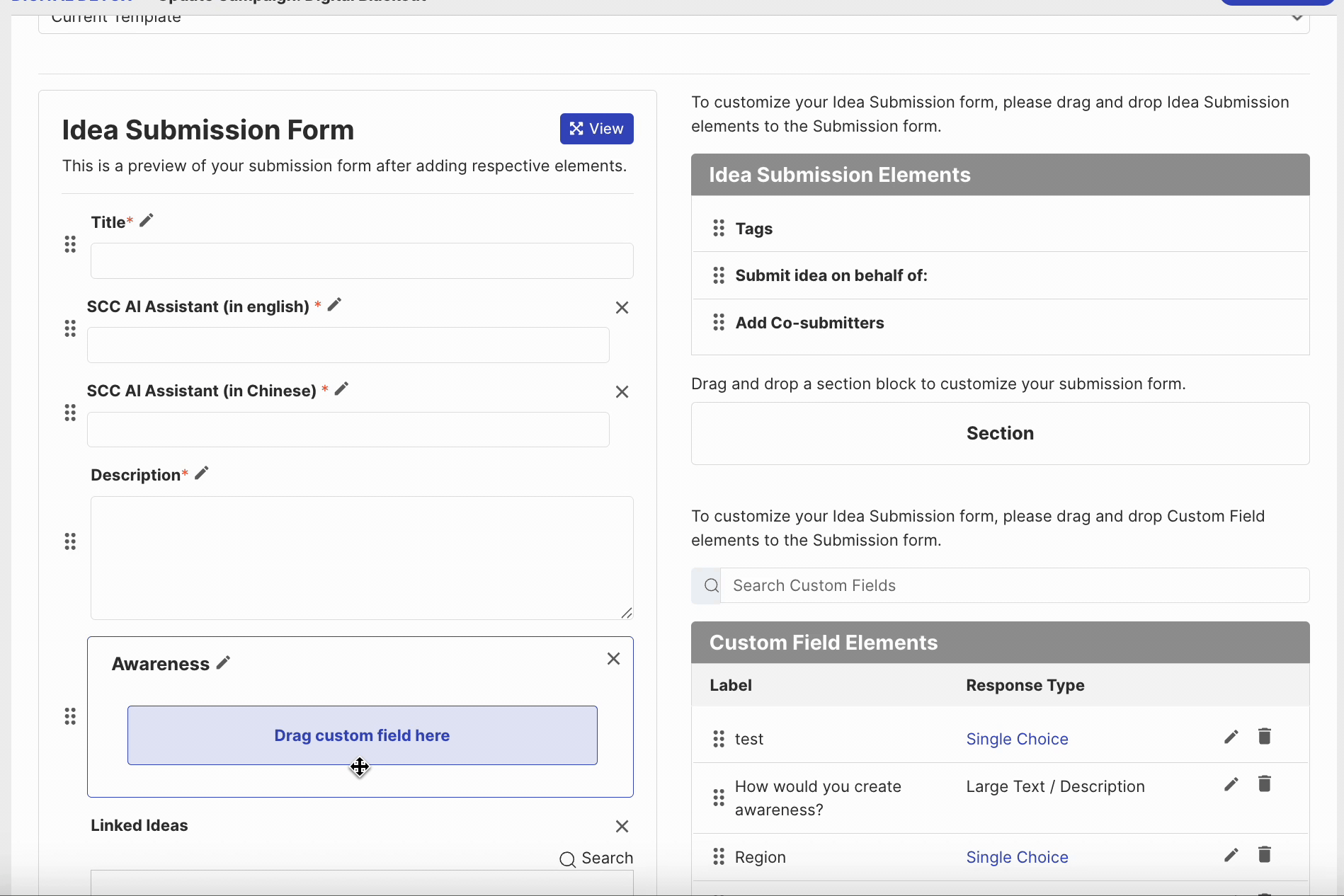Image resolution: width=1344 pixels, height=896 pixels.
Task: Click the custom fields search magnifier icon
Action: 712,585
